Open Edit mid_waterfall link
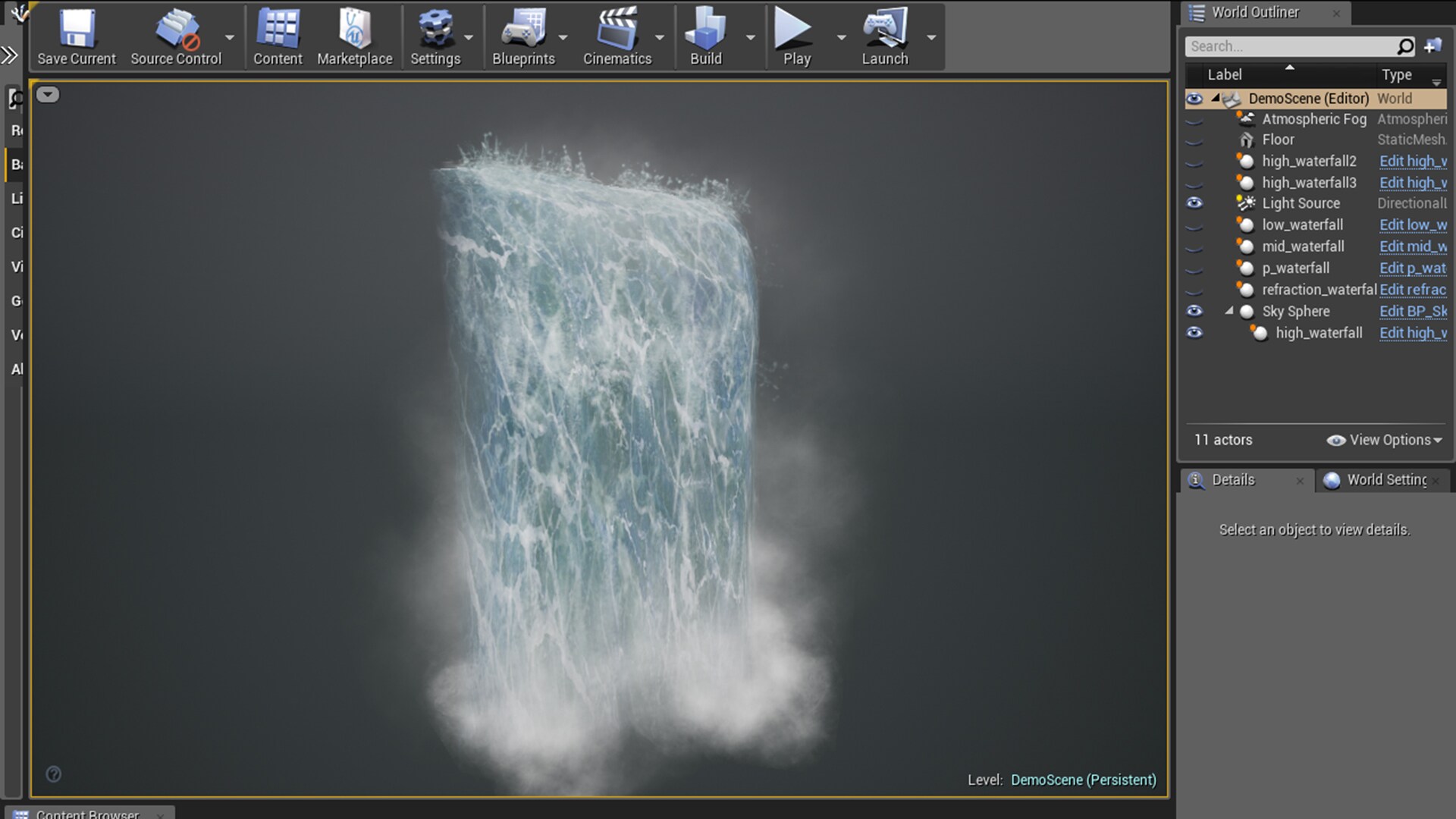Screen dimensions: 1456x819 coord(1412,246)
